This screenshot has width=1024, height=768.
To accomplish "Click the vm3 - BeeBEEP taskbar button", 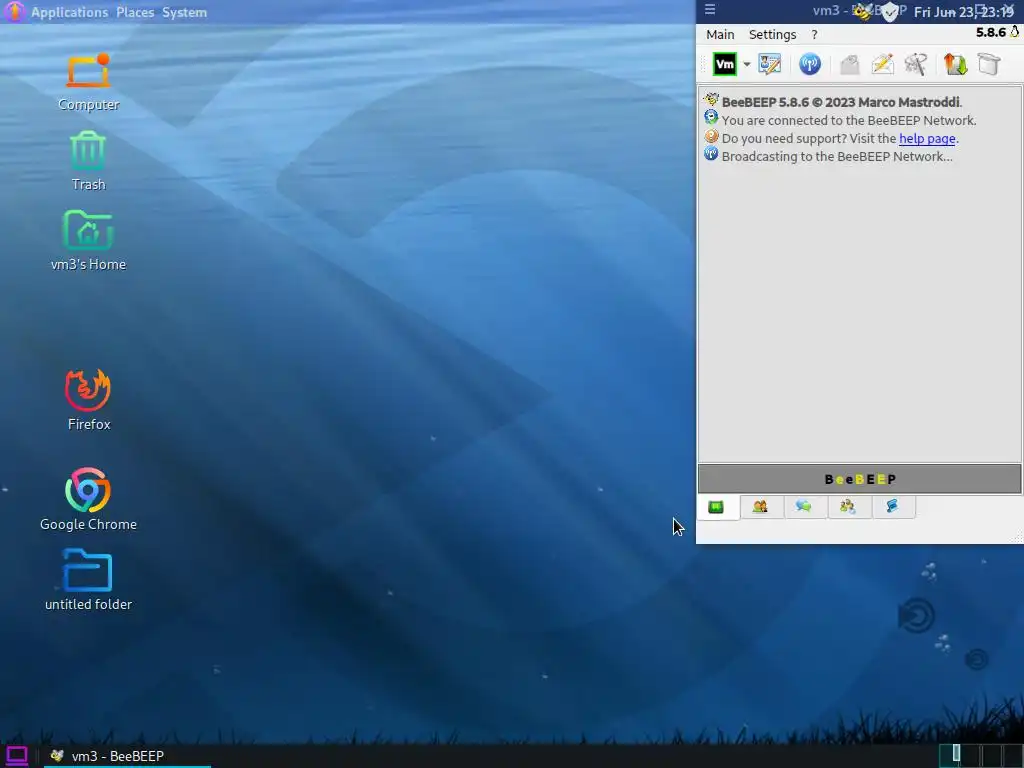I will tap(127, 756).
